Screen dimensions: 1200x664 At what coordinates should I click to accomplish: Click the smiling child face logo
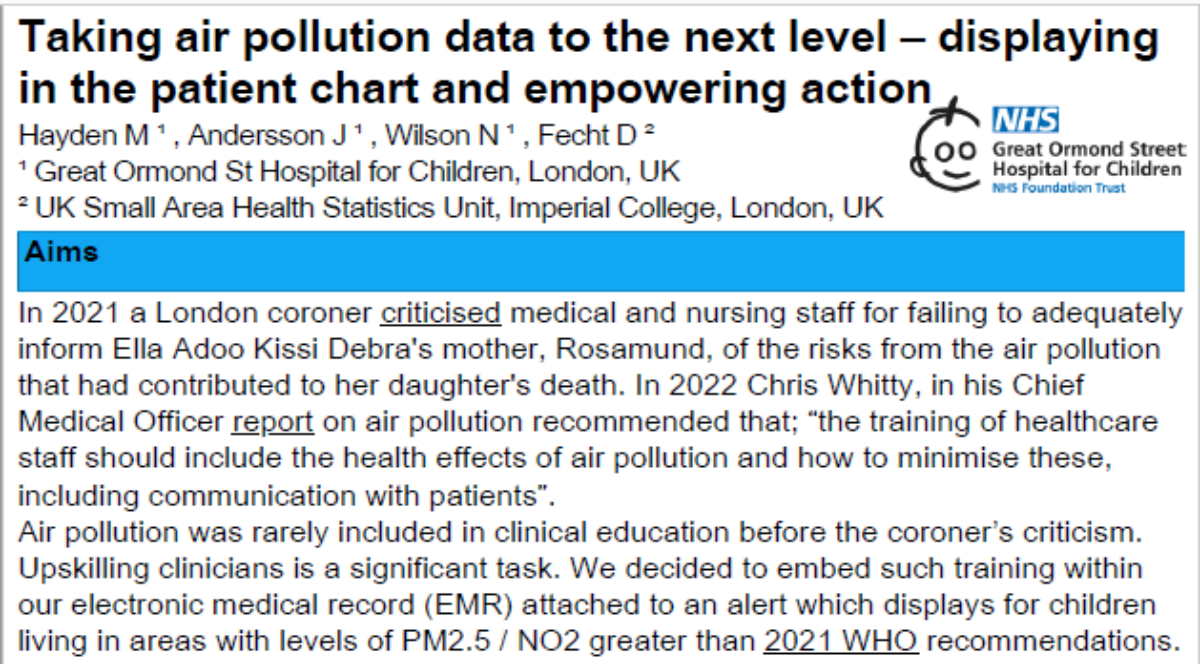point(946,148)
